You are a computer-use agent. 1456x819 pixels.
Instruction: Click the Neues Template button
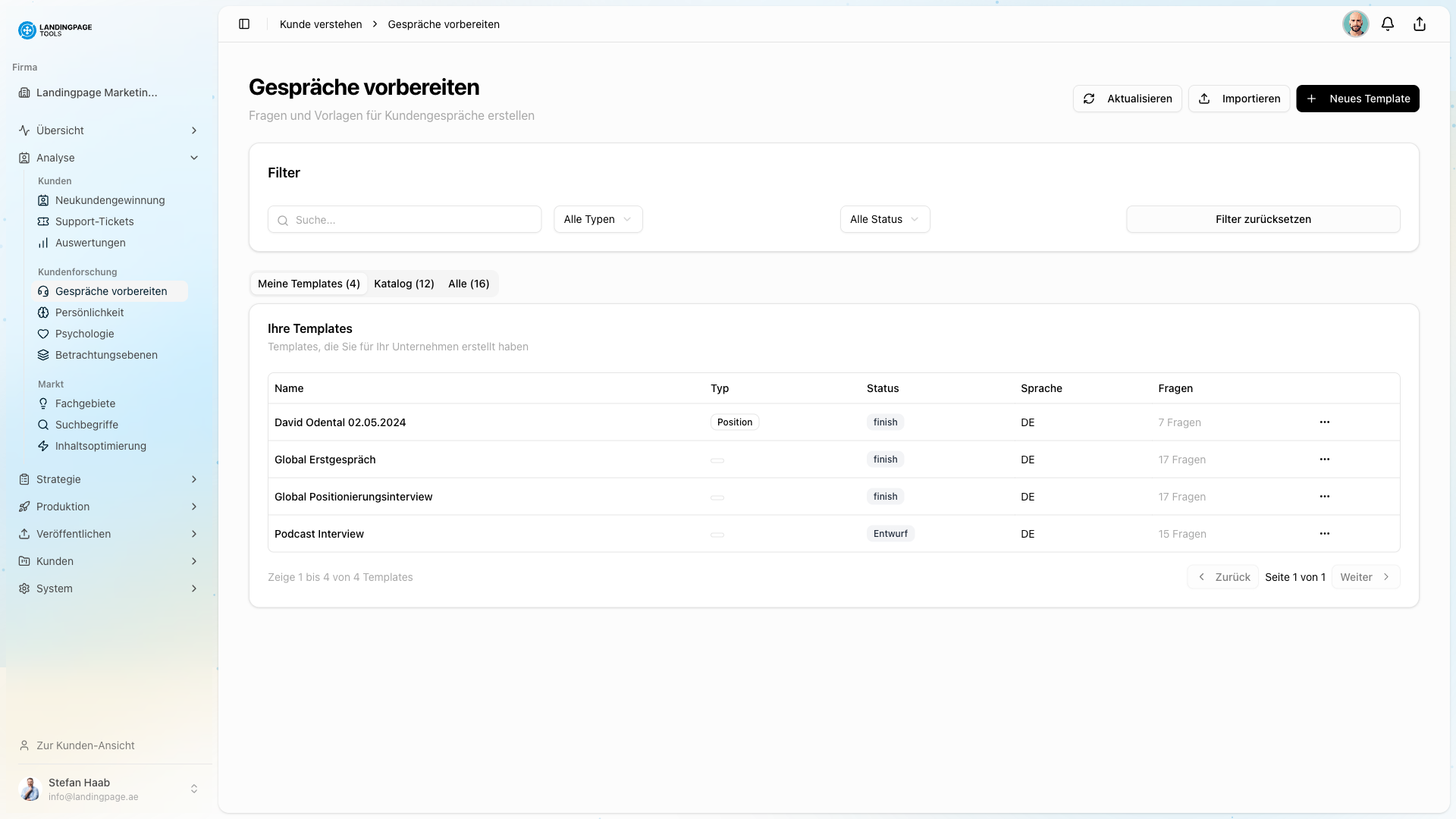(x=1357, y=98)
